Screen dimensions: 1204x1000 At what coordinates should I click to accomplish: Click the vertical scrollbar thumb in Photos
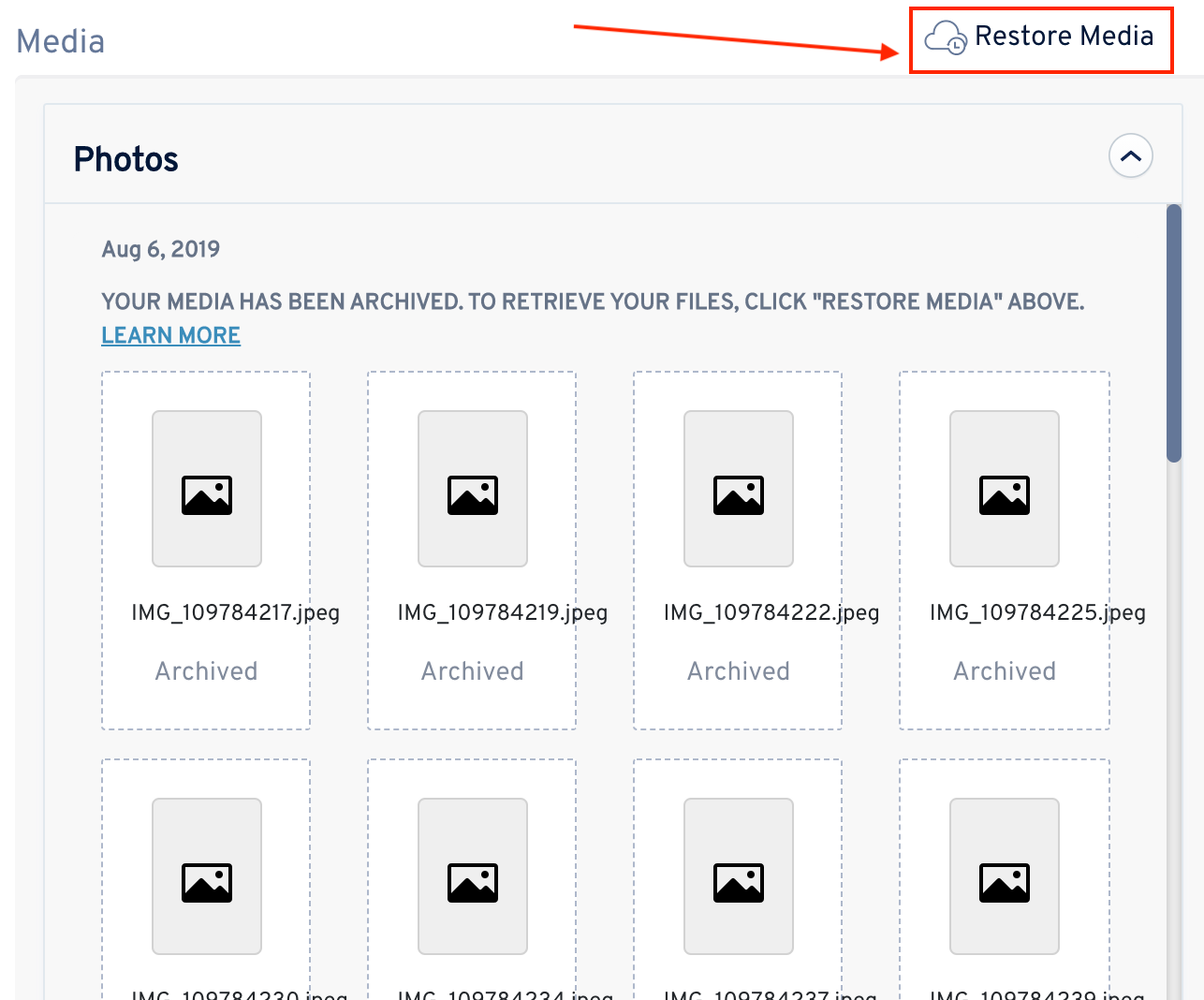(x=1174, y=333)
